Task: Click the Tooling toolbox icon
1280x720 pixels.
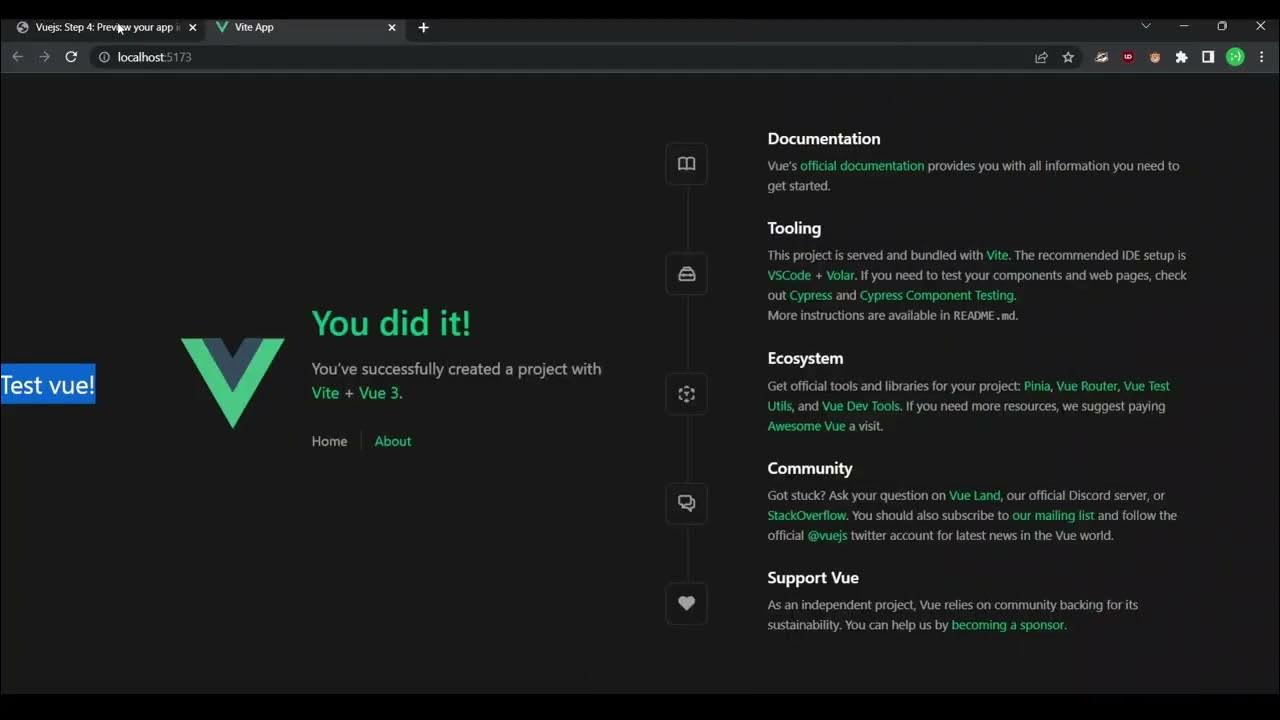Action: click(x=686, y=274)
